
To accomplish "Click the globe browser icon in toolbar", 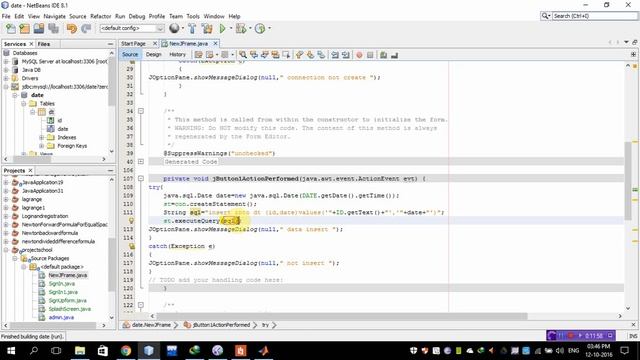I will (174, 28).
